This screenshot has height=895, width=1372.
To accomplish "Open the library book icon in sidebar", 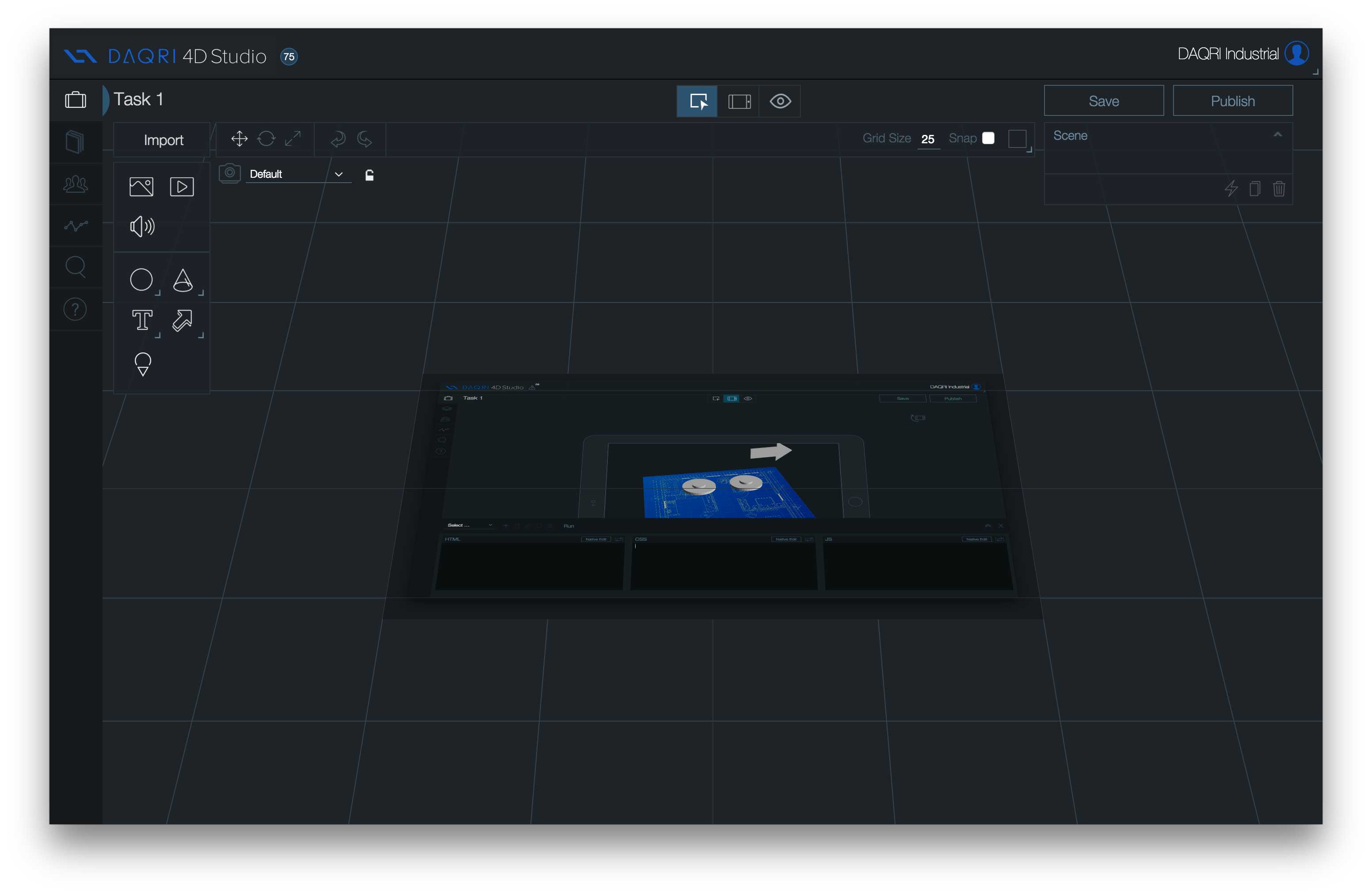I will [75, 142].
